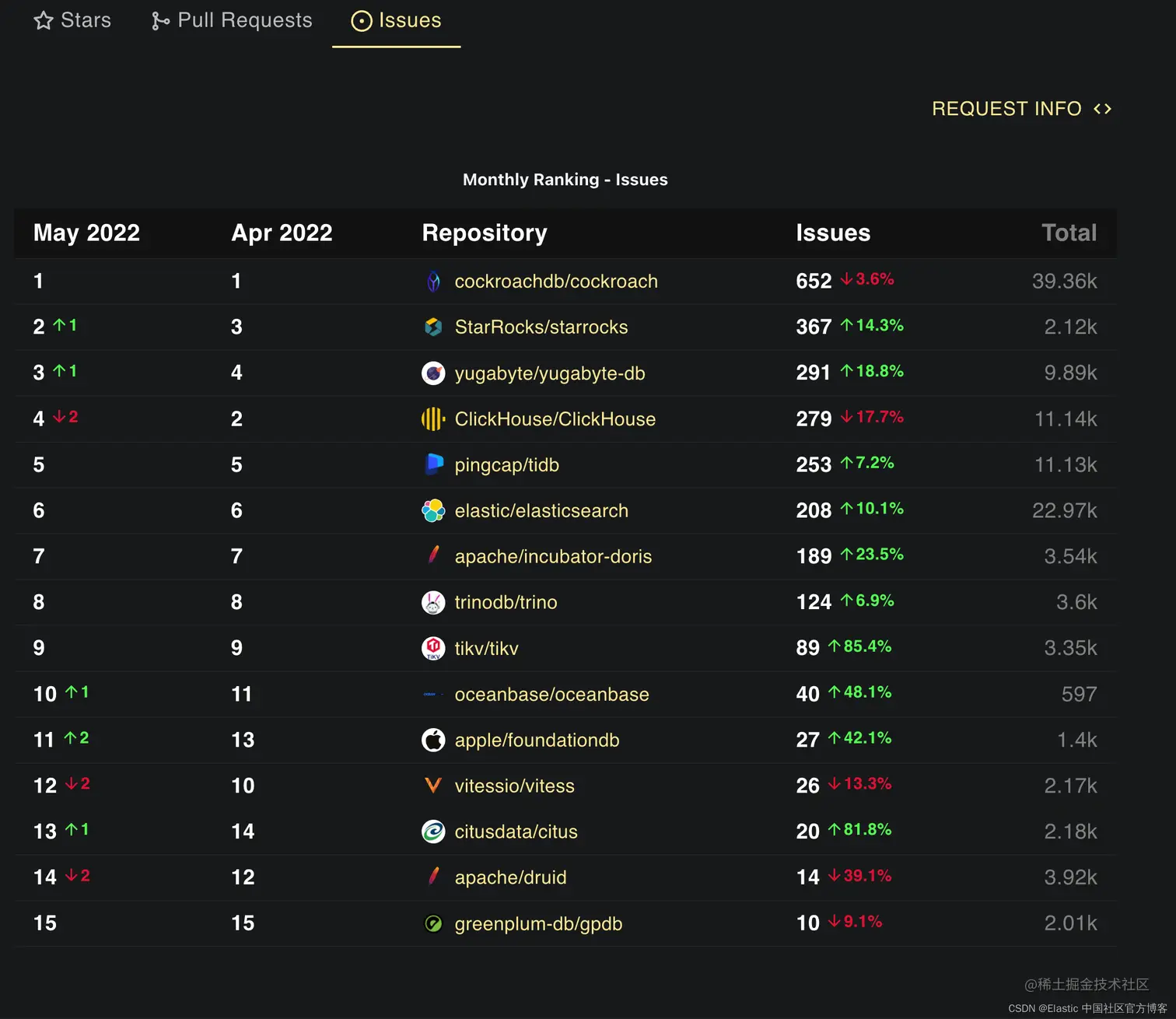This screenshot has height=1019, width=1176.
Task: Click the Apr 2022 column header
Action: [282, 233]
